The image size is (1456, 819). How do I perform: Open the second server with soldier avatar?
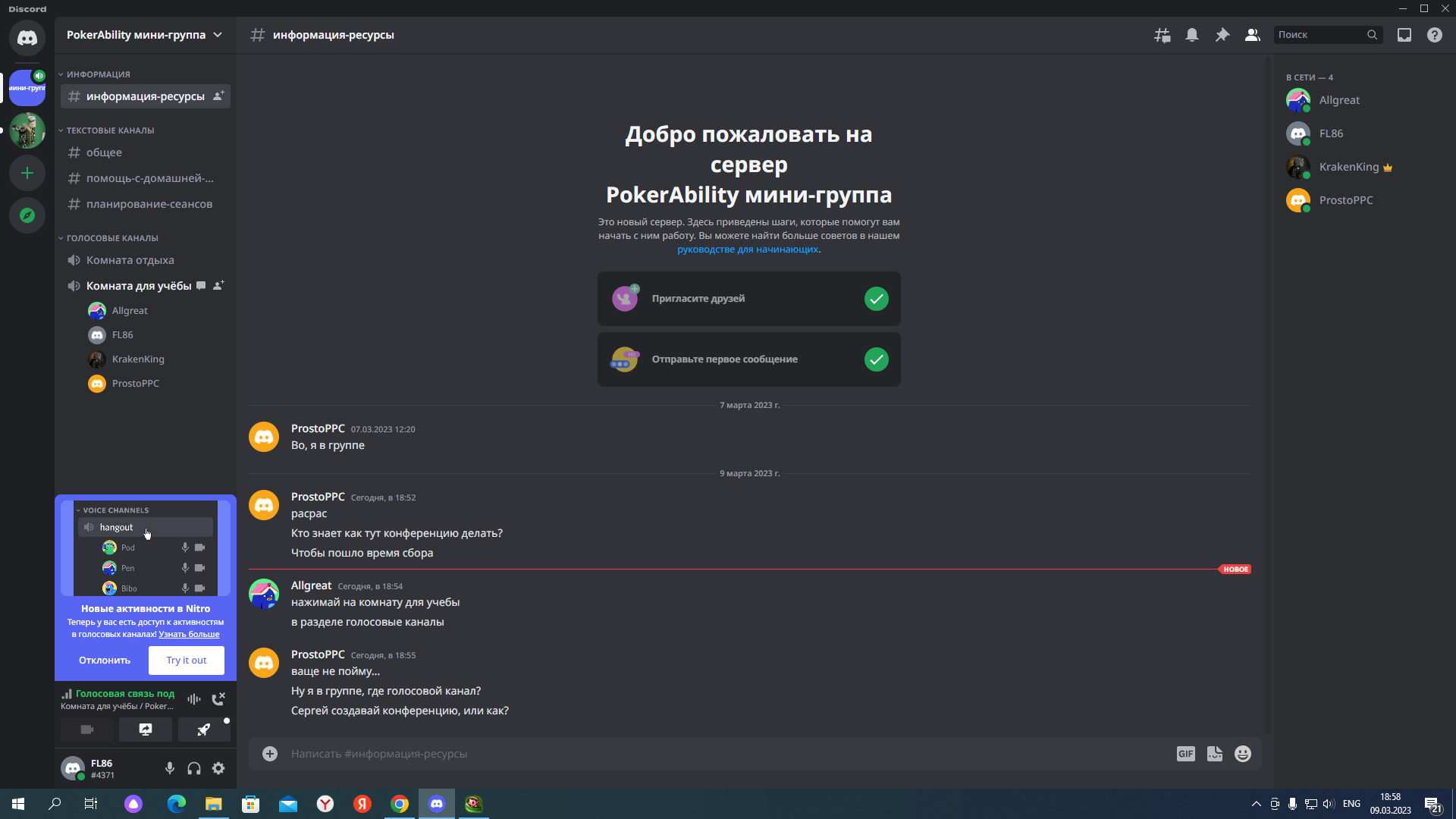(27, 130)
